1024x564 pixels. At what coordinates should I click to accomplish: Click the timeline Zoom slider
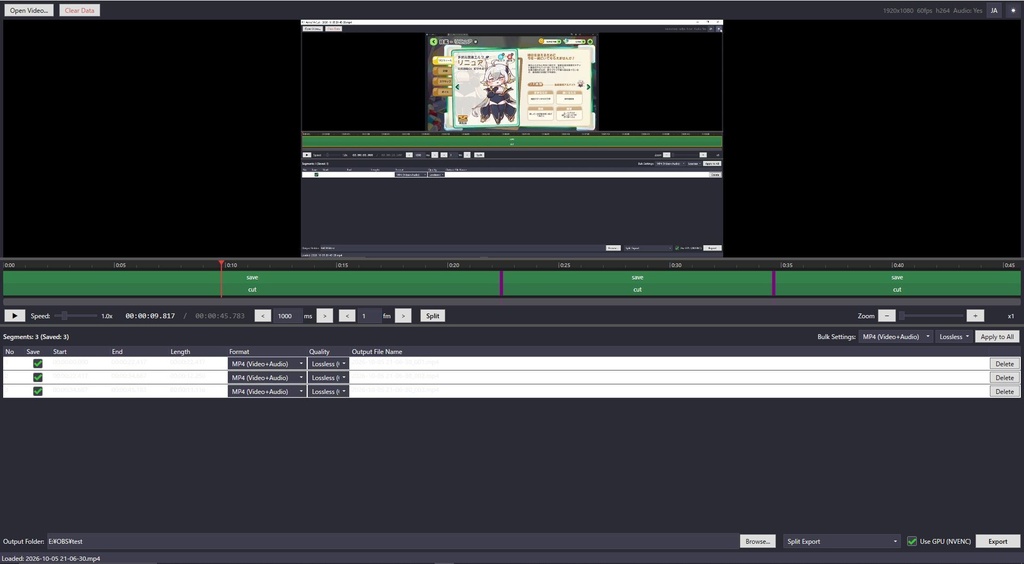point(931,316)
